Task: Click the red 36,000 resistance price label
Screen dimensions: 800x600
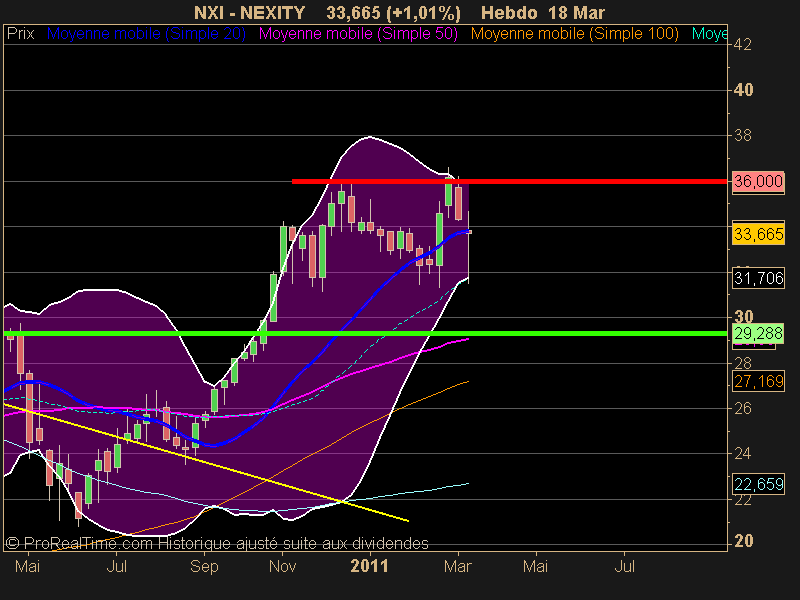Action: tap(758, 181)
